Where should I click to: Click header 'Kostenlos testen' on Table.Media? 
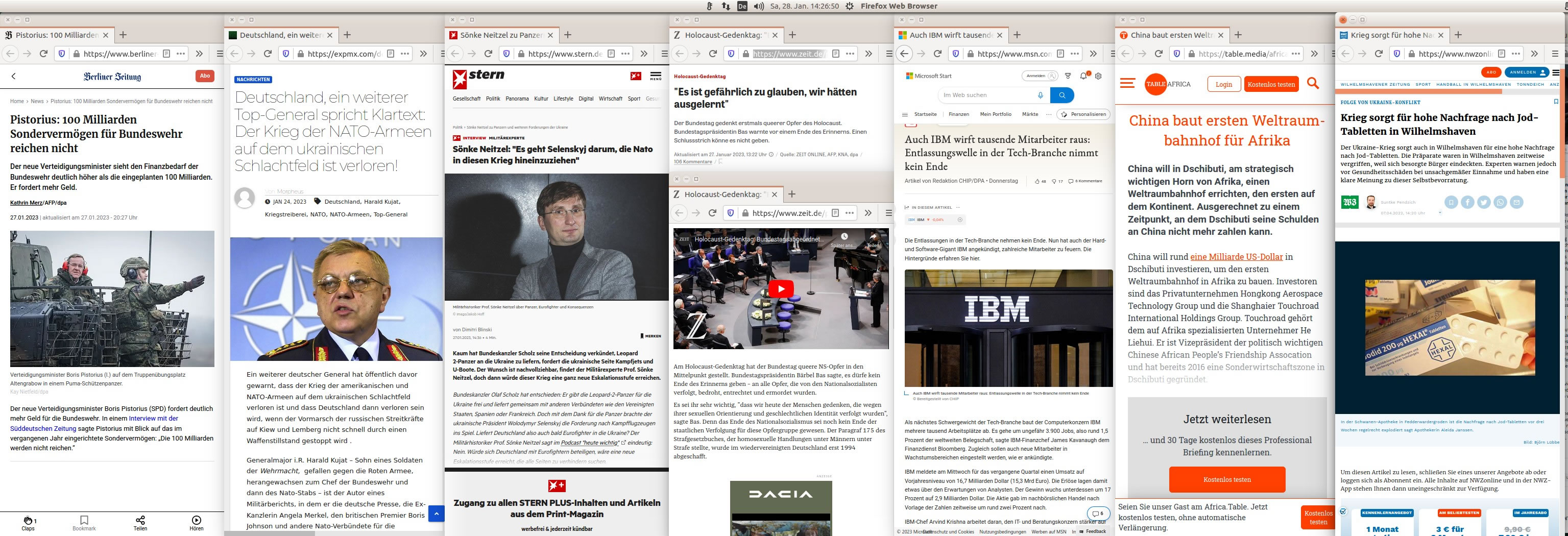click(1271, 84)
